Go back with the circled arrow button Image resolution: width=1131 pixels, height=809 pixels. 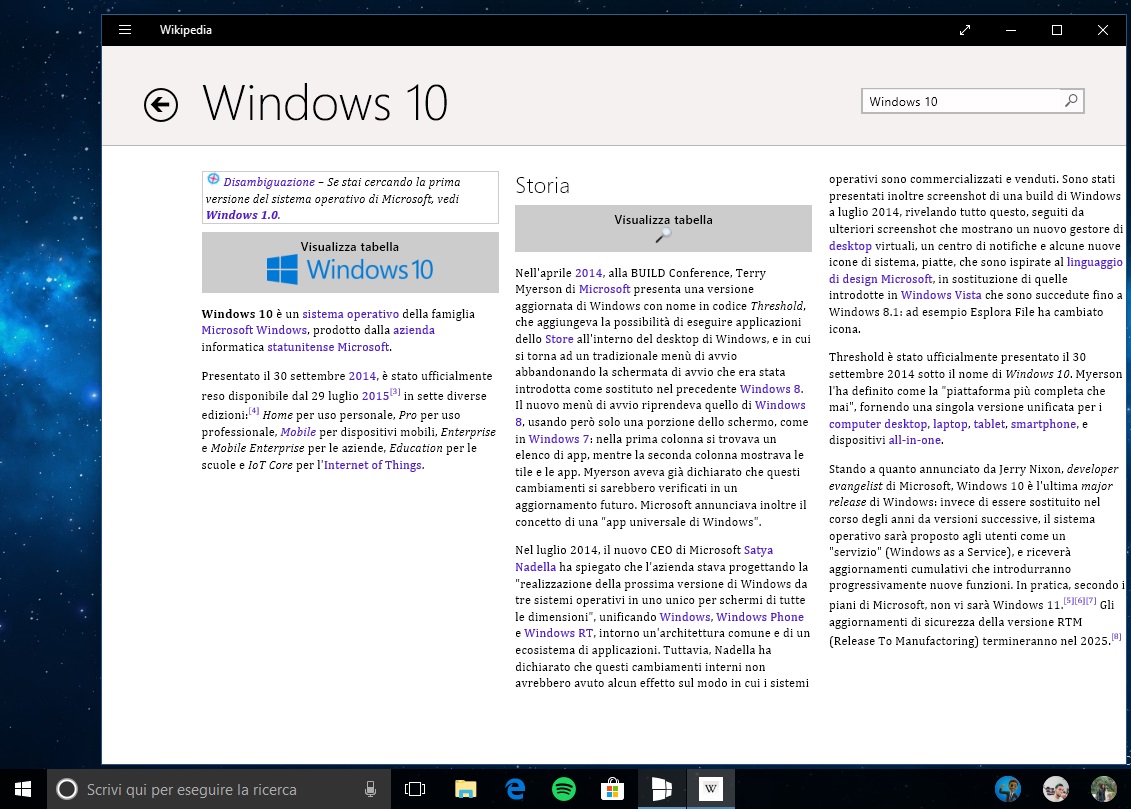[161, 105]
